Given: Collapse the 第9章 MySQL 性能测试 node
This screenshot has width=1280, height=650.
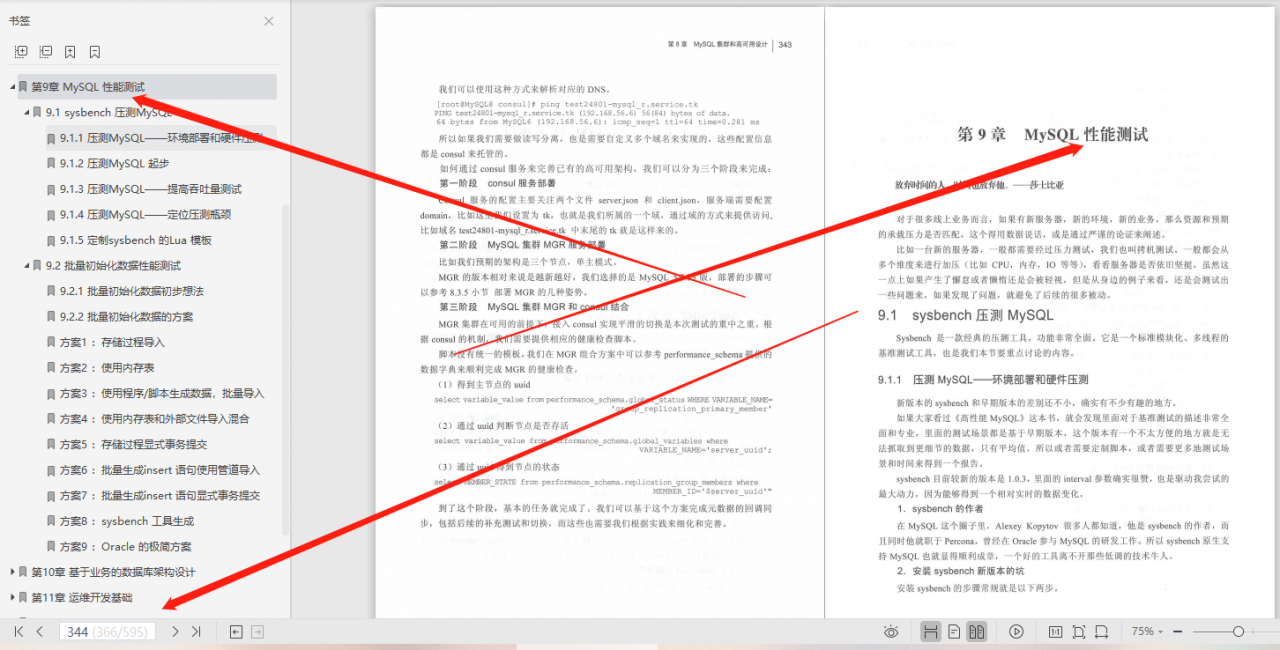Looking at the screenshot, I should point(13,87).
